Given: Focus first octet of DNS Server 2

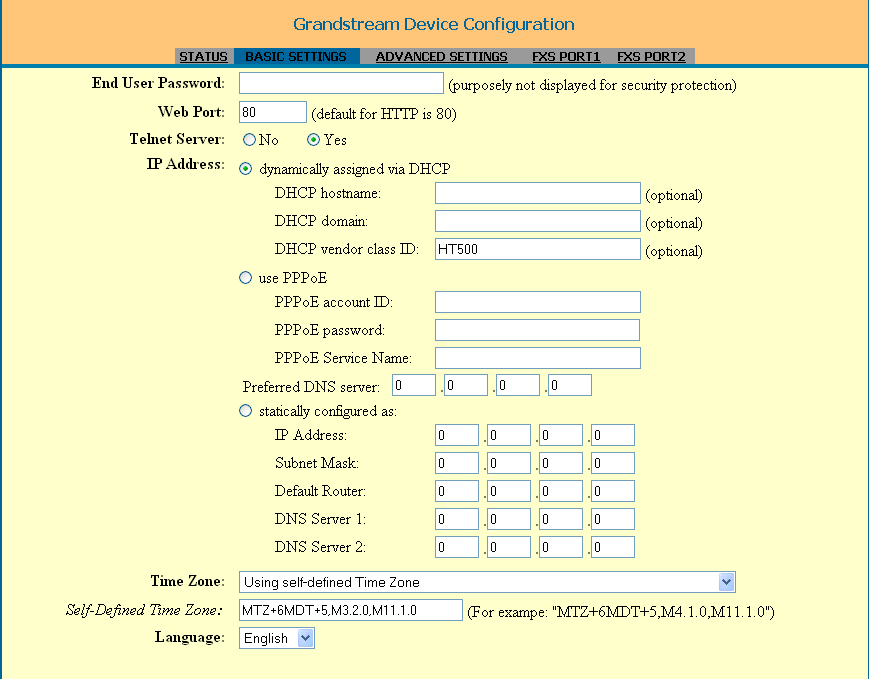Looking at the screenshot, I should tap(457, 547).
